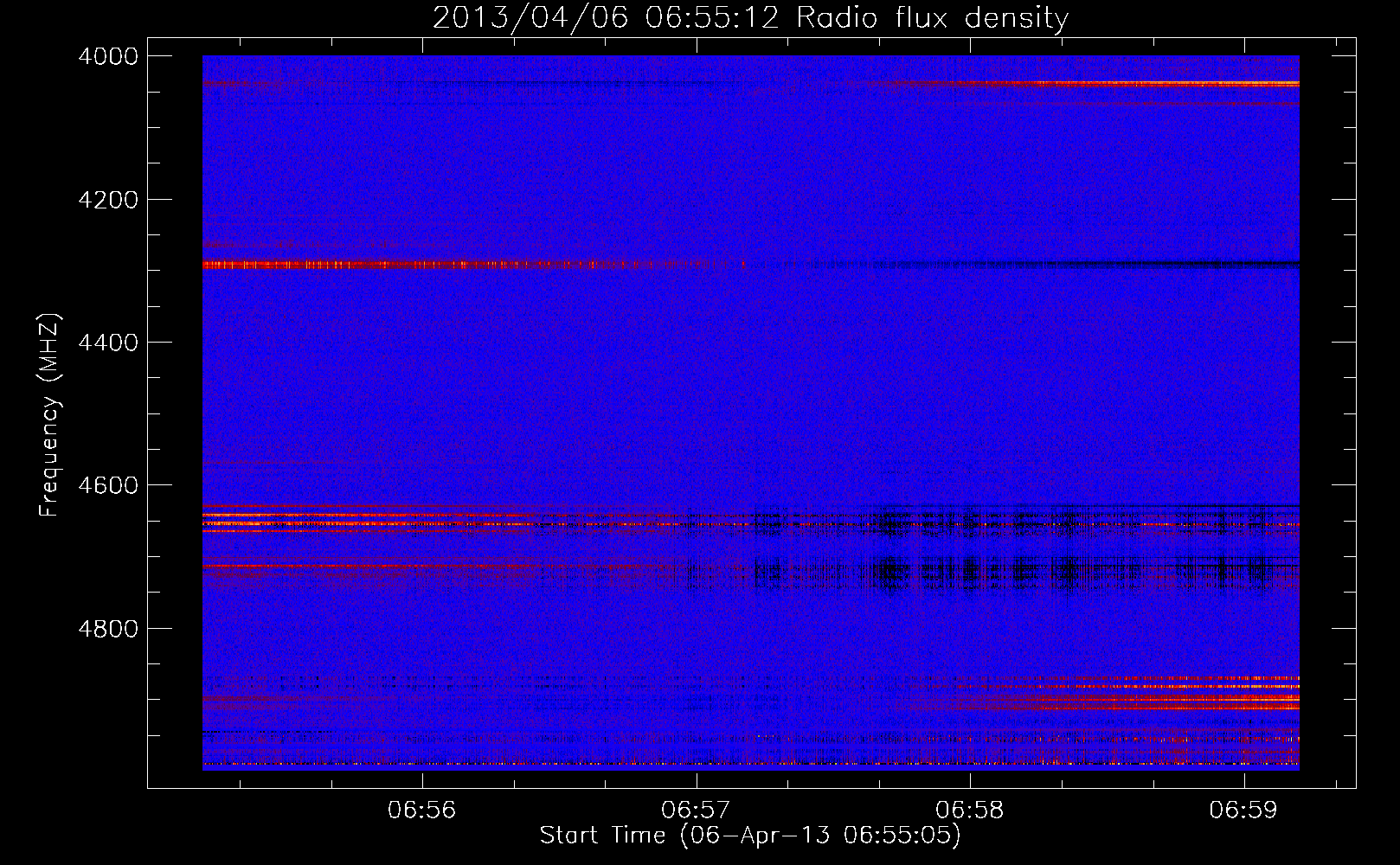1400x865 pixels.
Task: Click the 06:58 time tick label
Action: [970, 811]
